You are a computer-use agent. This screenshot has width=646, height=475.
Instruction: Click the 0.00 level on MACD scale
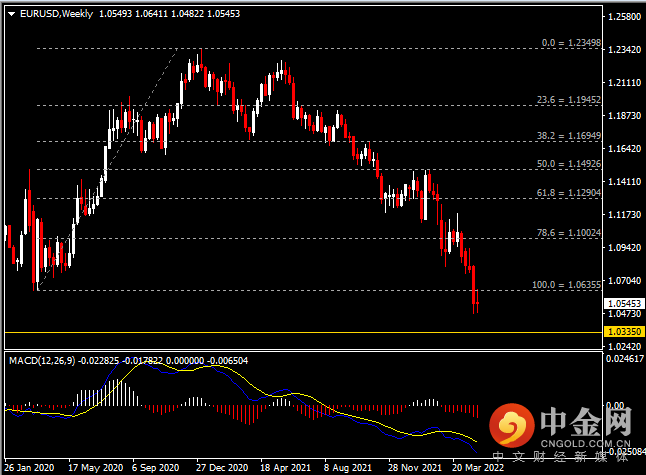[625, 407]
